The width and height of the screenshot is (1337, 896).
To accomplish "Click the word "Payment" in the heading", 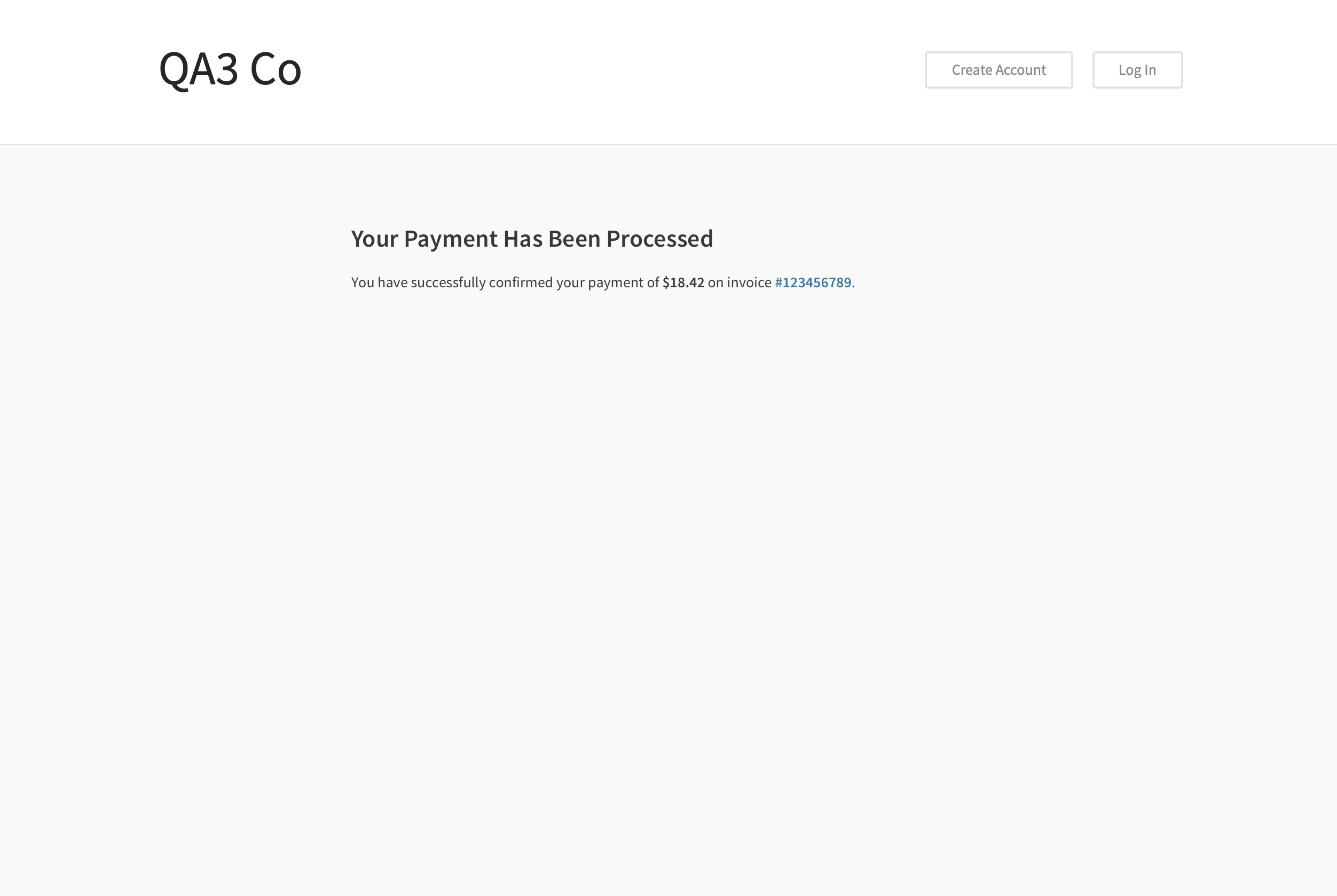I will 450,239.
